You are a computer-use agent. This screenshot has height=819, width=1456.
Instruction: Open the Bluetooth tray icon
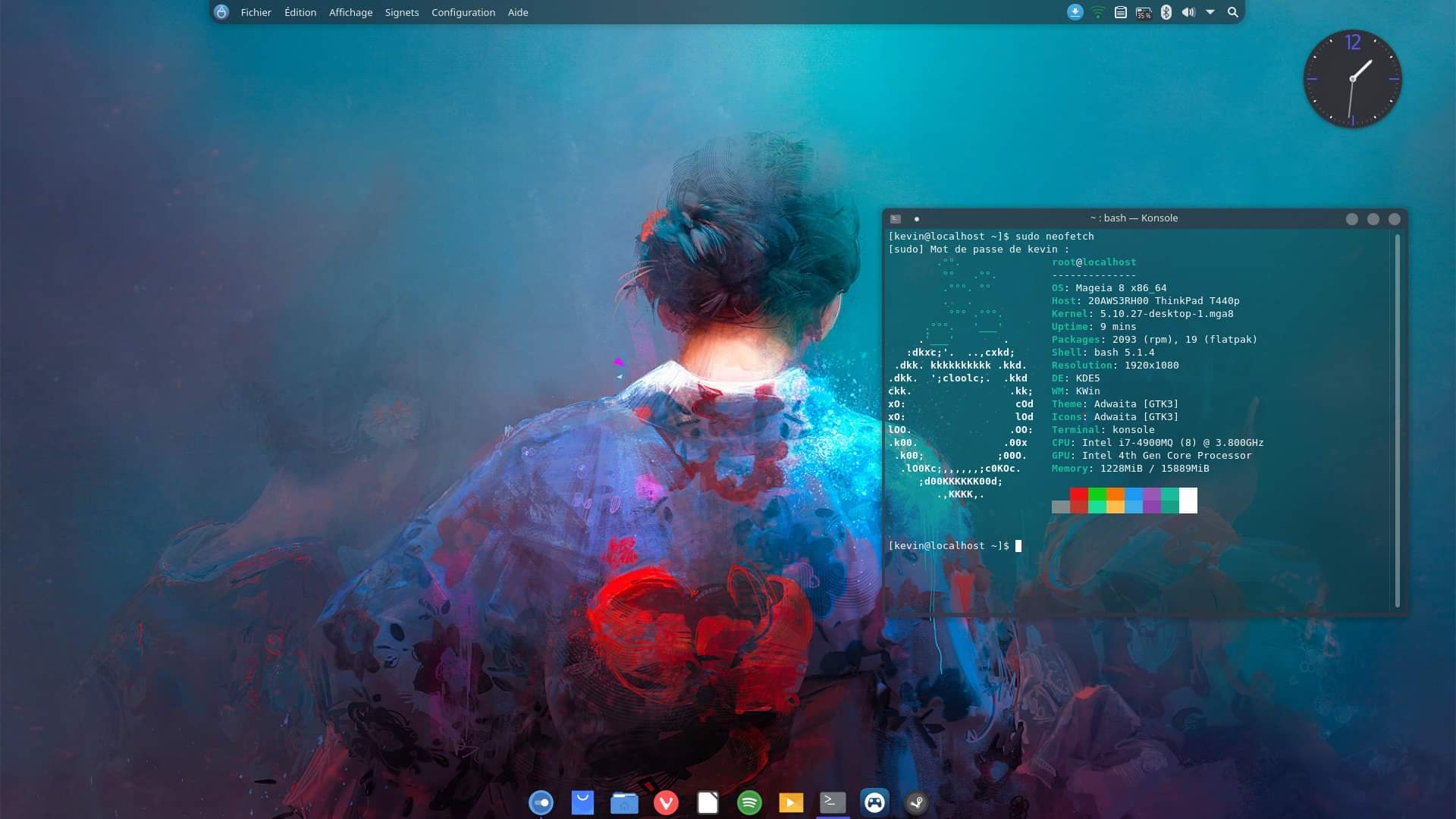tap(1166, 12)
